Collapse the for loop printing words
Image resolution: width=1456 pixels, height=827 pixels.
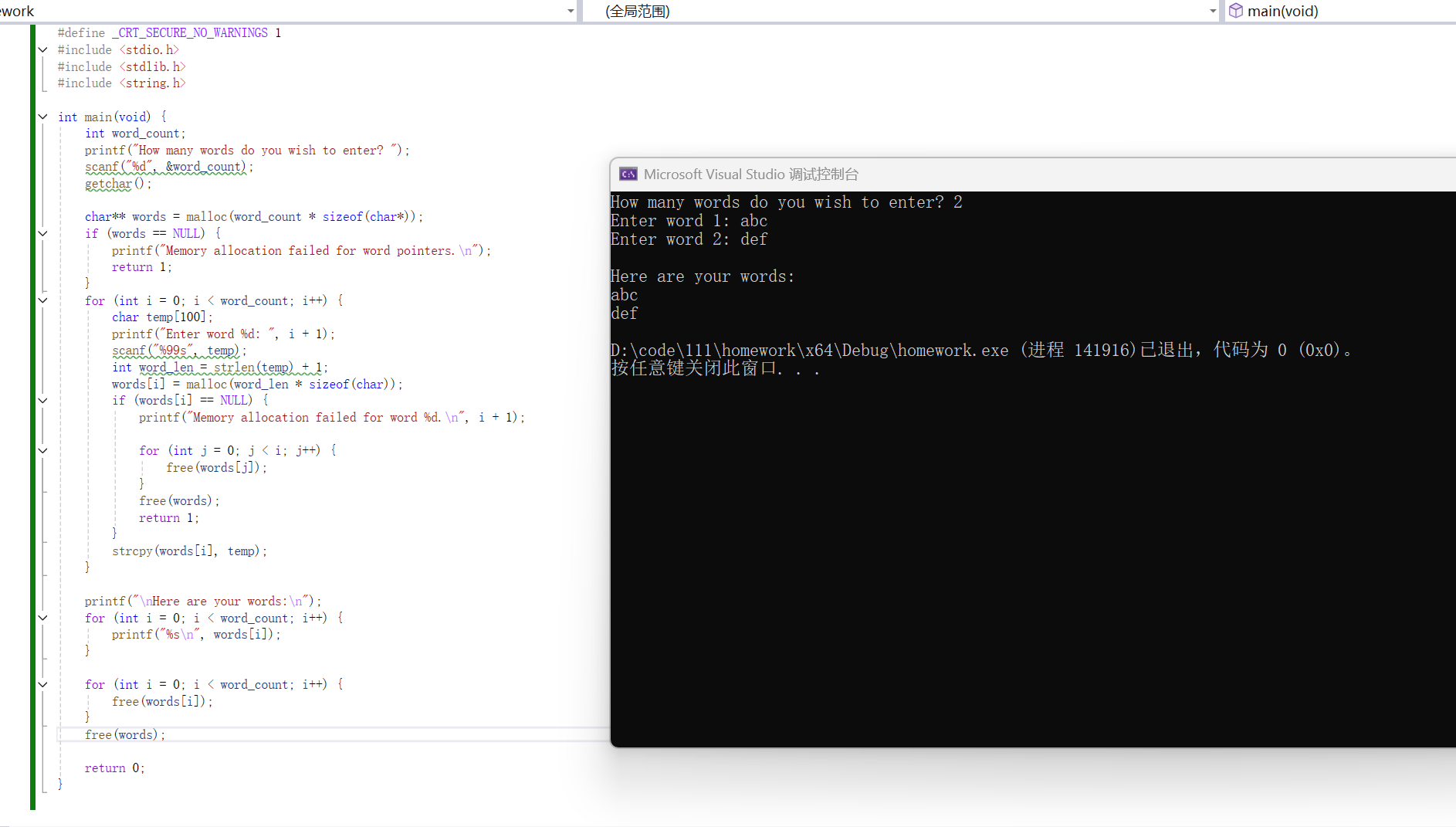tap(42, 619)
